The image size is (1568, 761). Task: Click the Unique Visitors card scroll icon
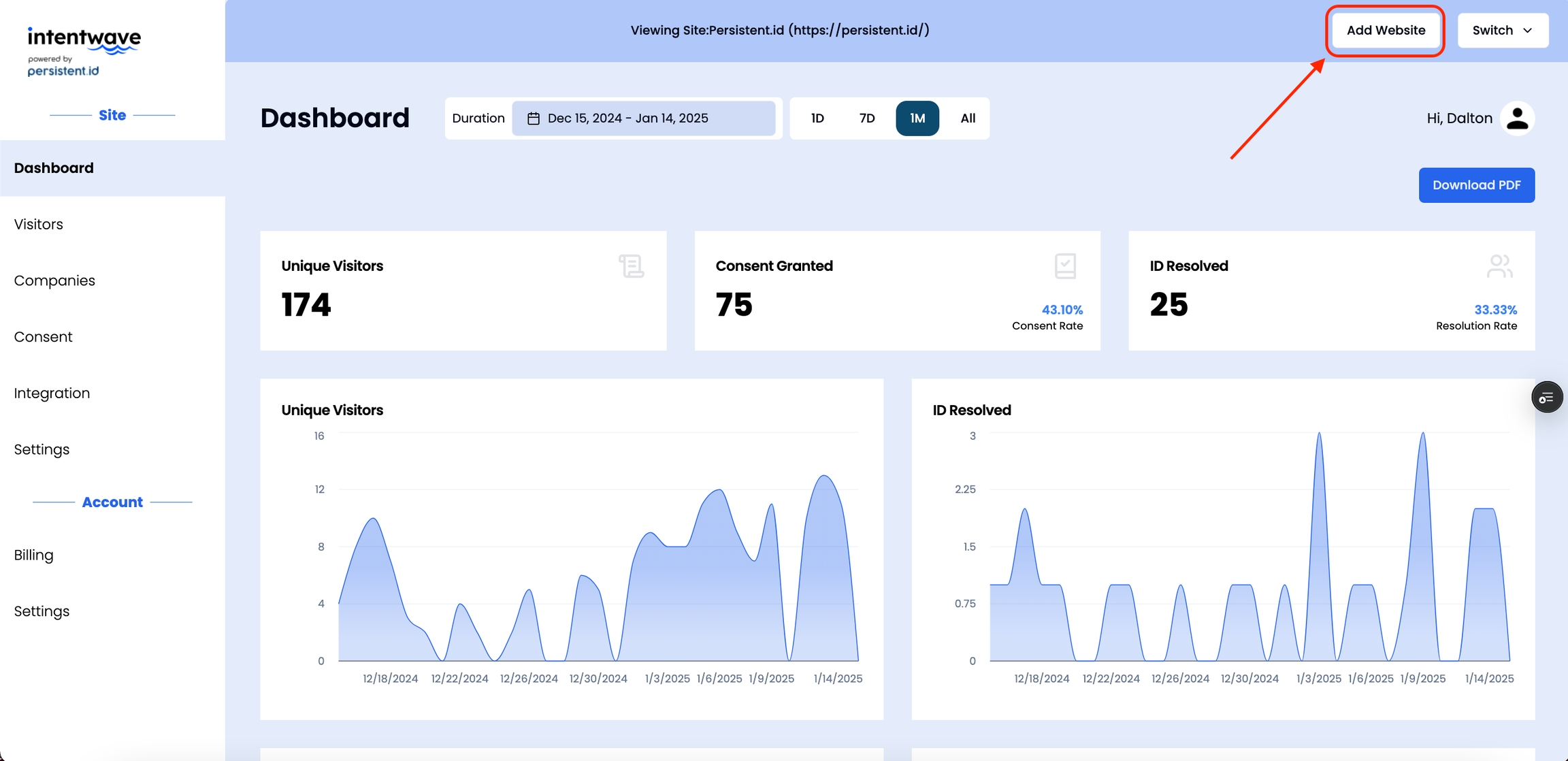point(631,266)
